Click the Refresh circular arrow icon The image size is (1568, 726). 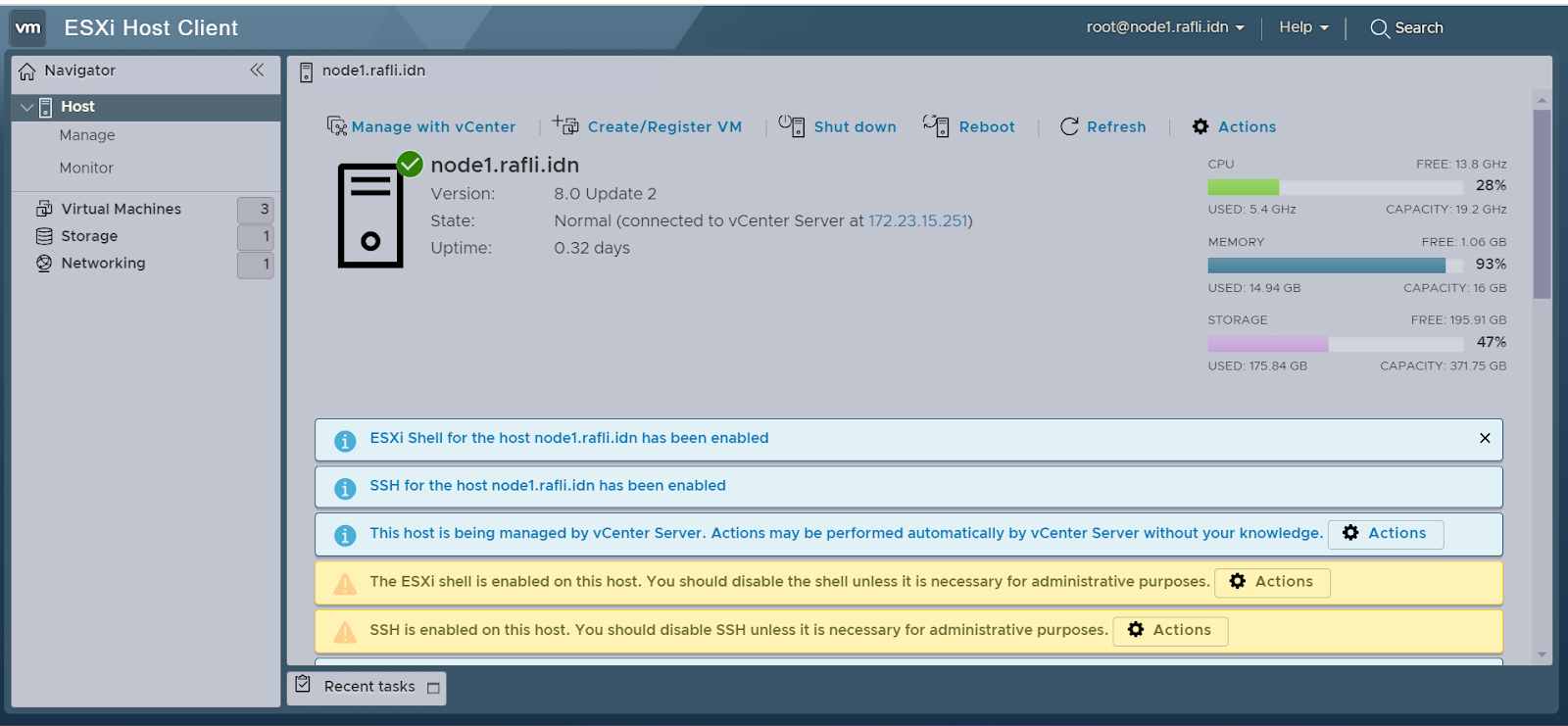(x=1069, y=126)
